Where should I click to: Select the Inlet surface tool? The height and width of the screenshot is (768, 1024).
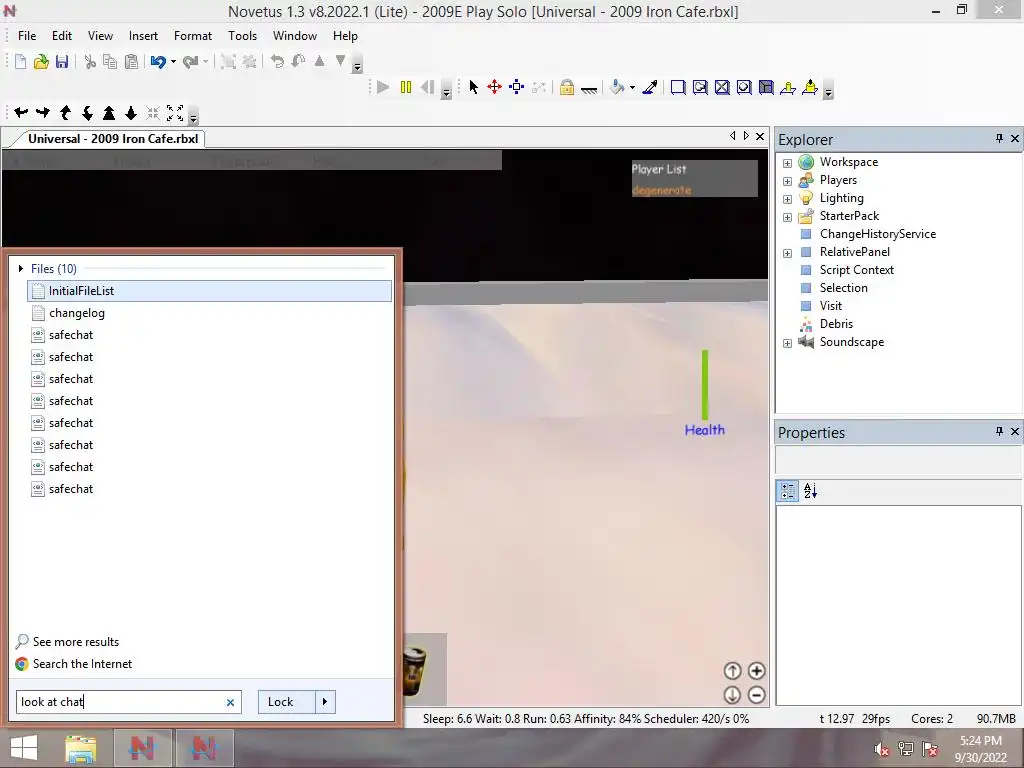[766, 88]
